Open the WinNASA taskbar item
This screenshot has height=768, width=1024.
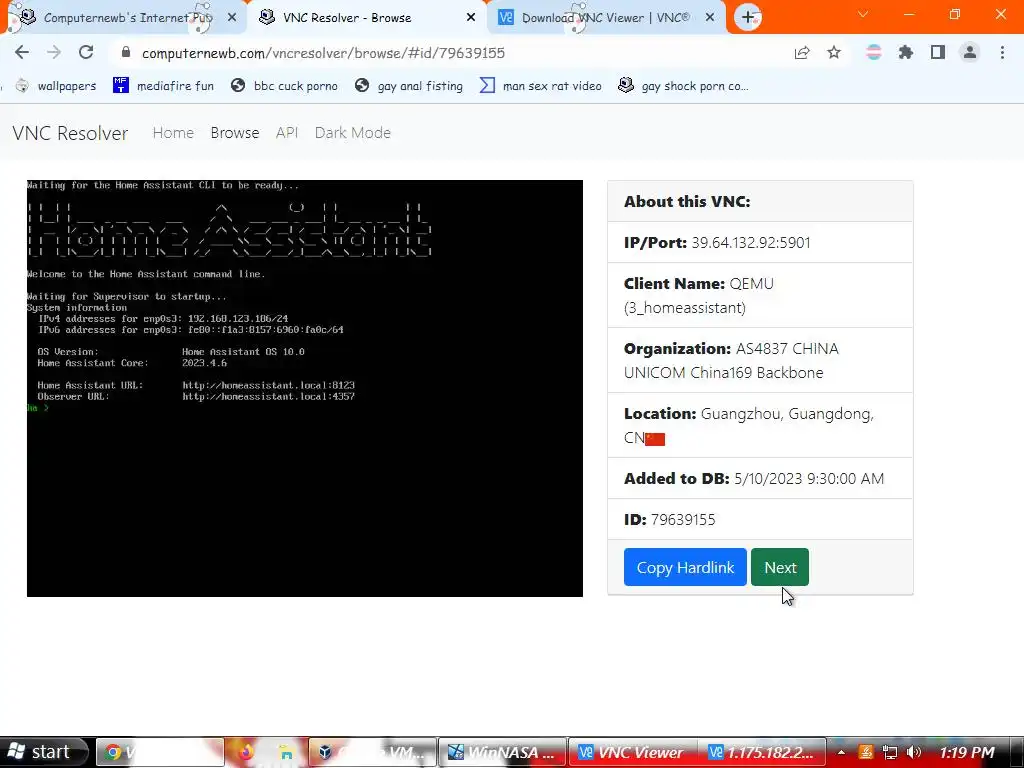[502, 752]
